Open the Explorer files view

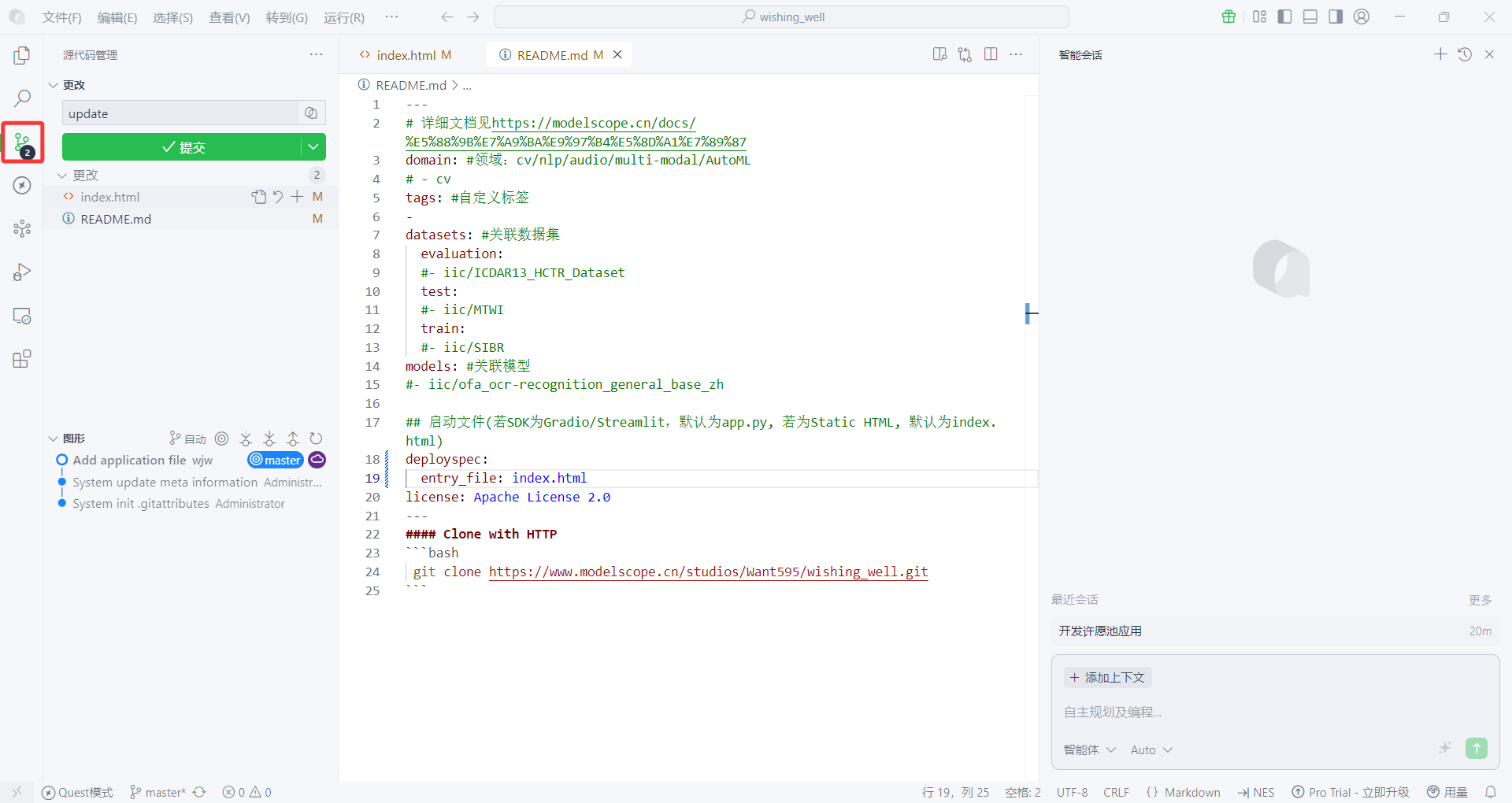pyautogui.click(x=22, y=55)
